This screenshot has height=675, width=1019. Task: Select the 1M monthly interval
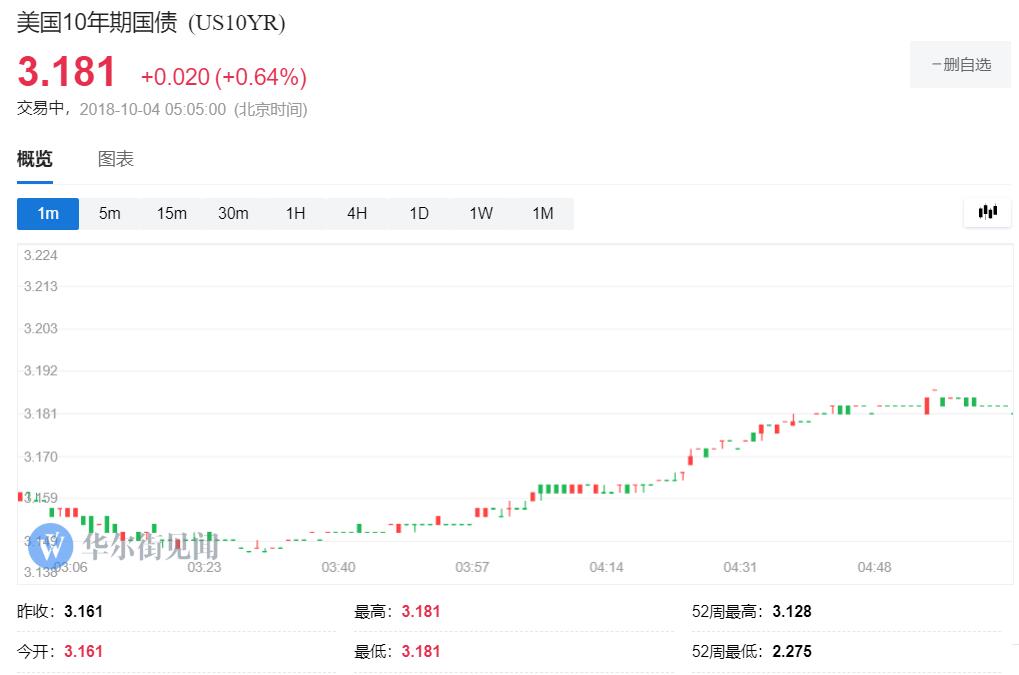pyautogui.click(x=542, y=213)
